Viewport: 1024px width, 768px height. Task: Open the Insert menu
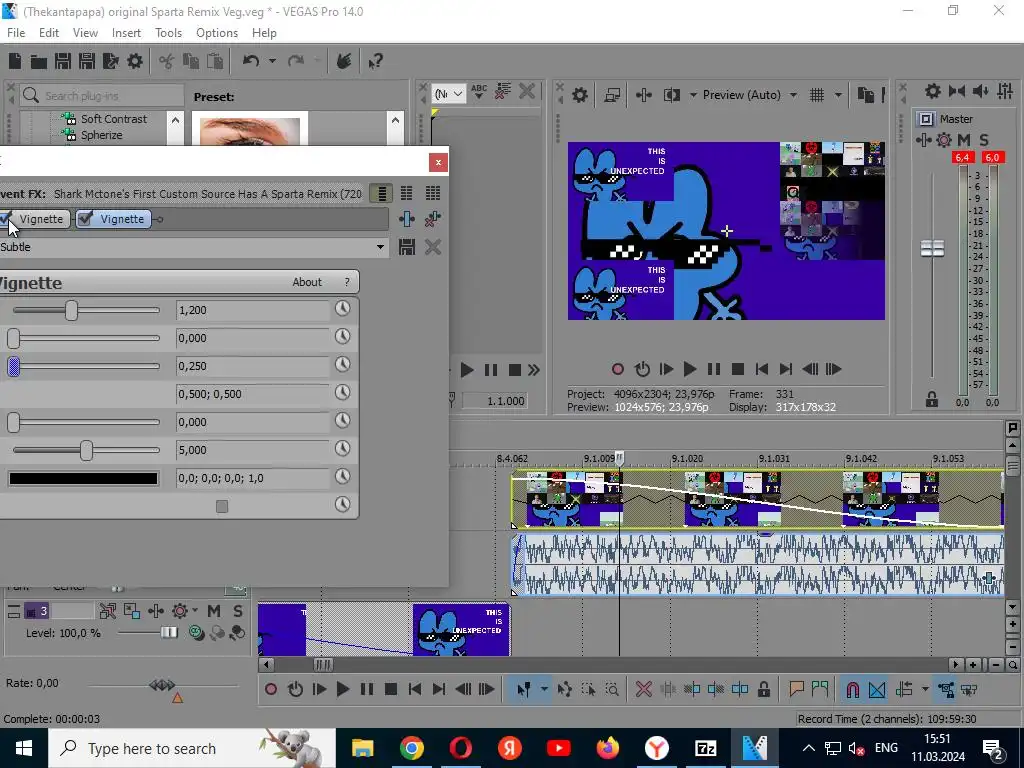(x=126, y=33)
